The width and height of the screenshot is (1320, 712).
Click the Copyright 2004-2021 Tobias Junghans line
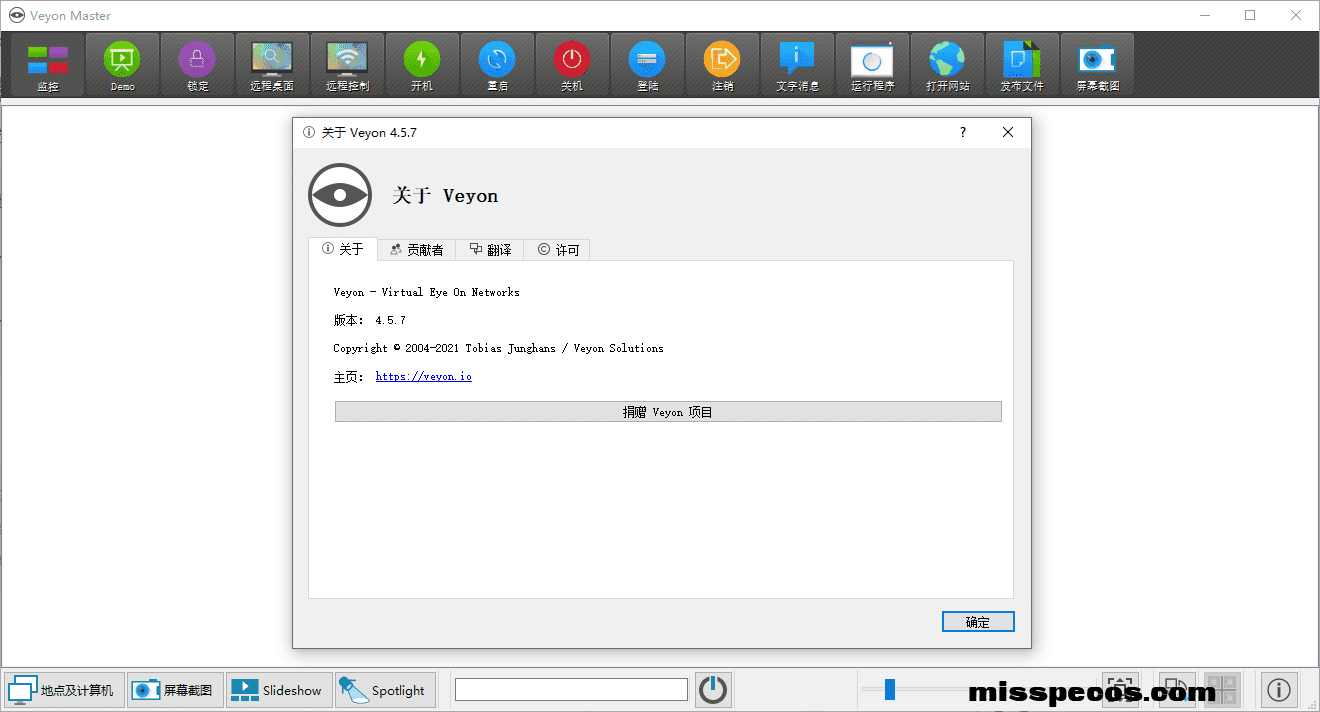tap(498, 348)
